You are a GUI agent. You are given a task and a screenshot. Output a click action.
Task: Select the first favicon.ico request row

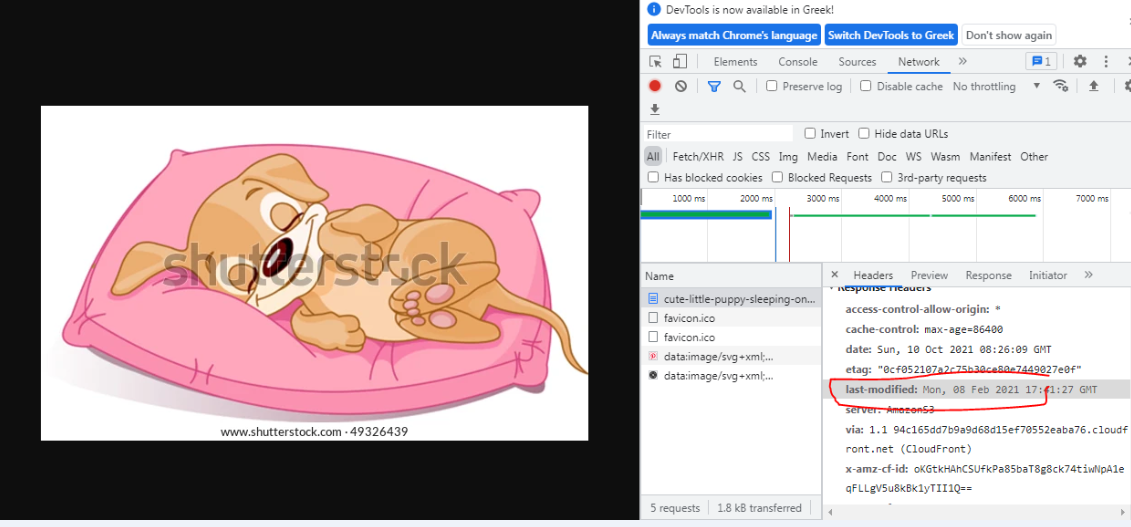pos(731,317)
